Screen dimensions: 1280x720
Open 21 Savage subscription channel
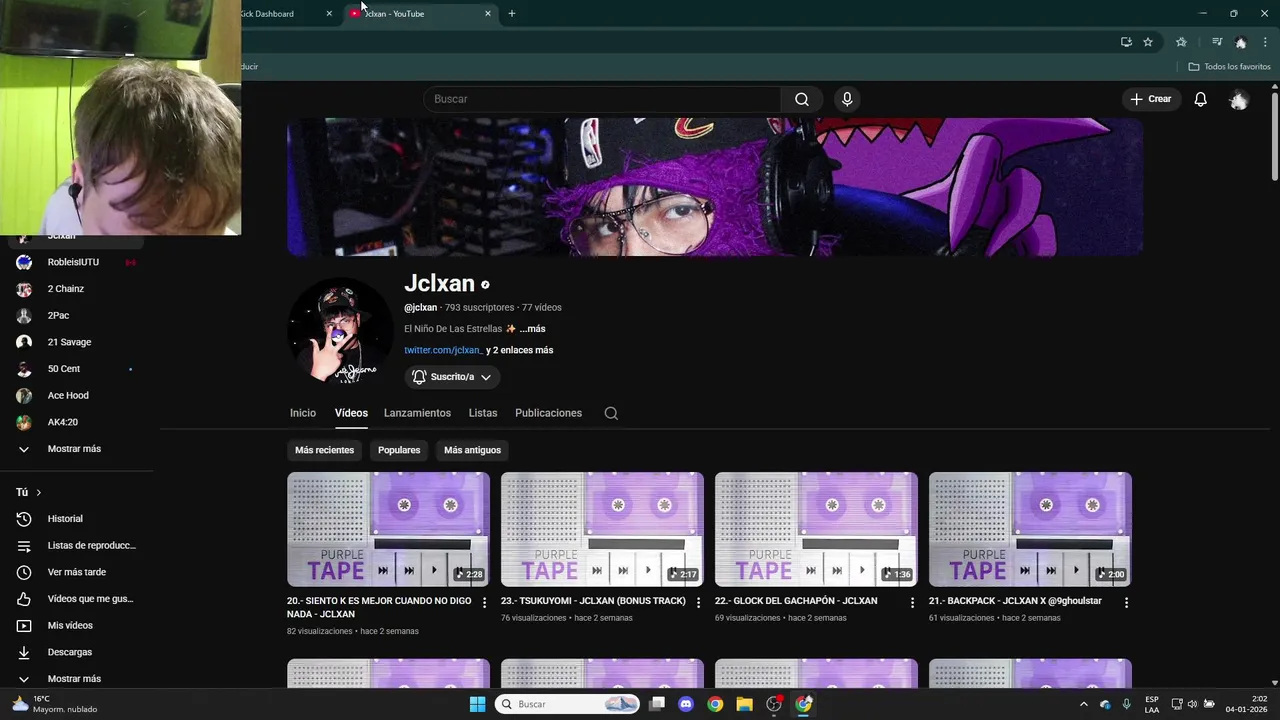pyautogui.click(x=76, y=342)
